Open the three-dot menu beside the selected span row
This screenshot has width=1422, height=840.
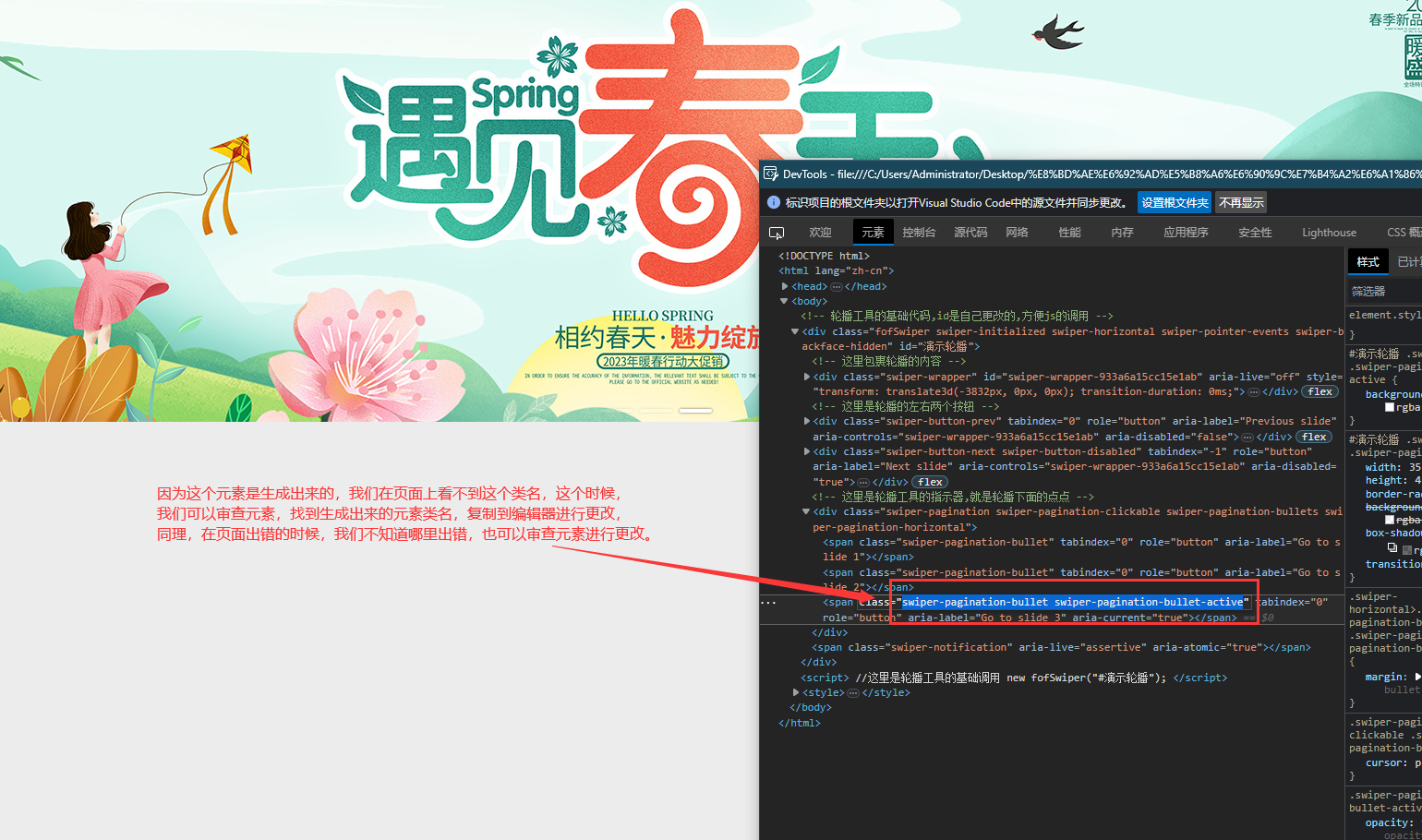coord(768,602)
